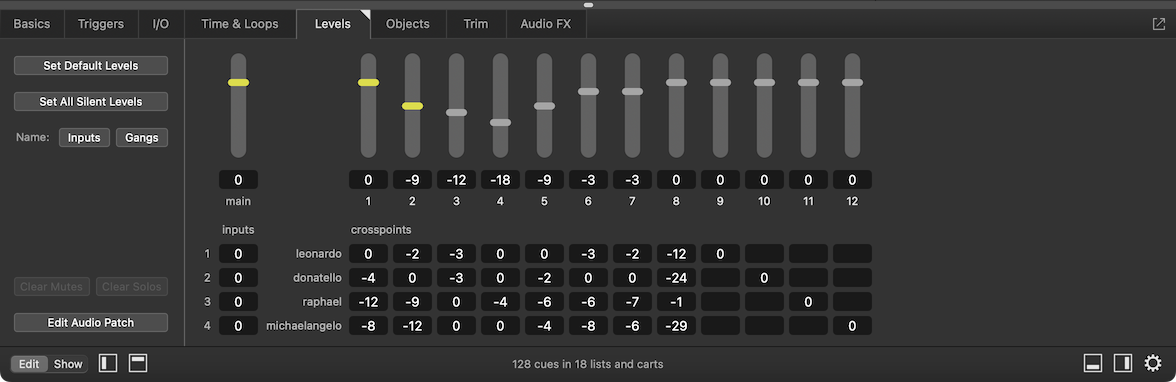Click the michaelangelo input name
Viewport: 1176px width, 382px height.
304,326
